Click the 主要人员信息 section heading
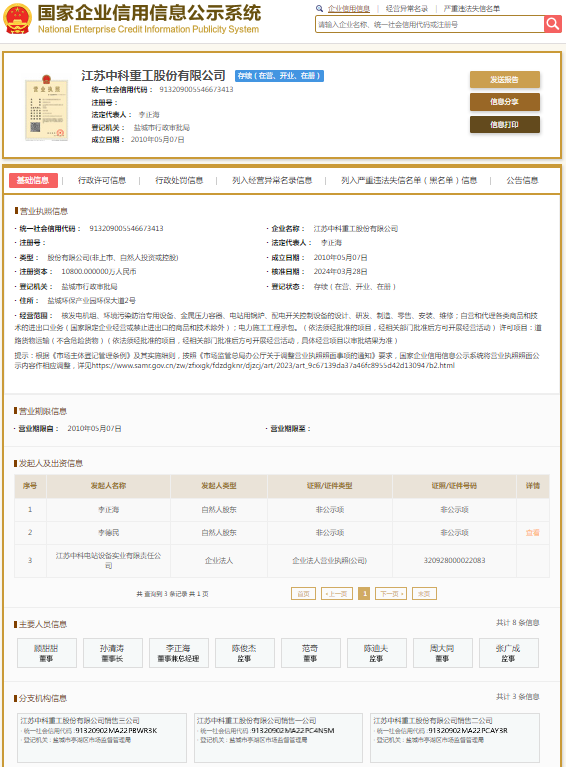The width and height of the screenshot is (566, 767). 43,625
